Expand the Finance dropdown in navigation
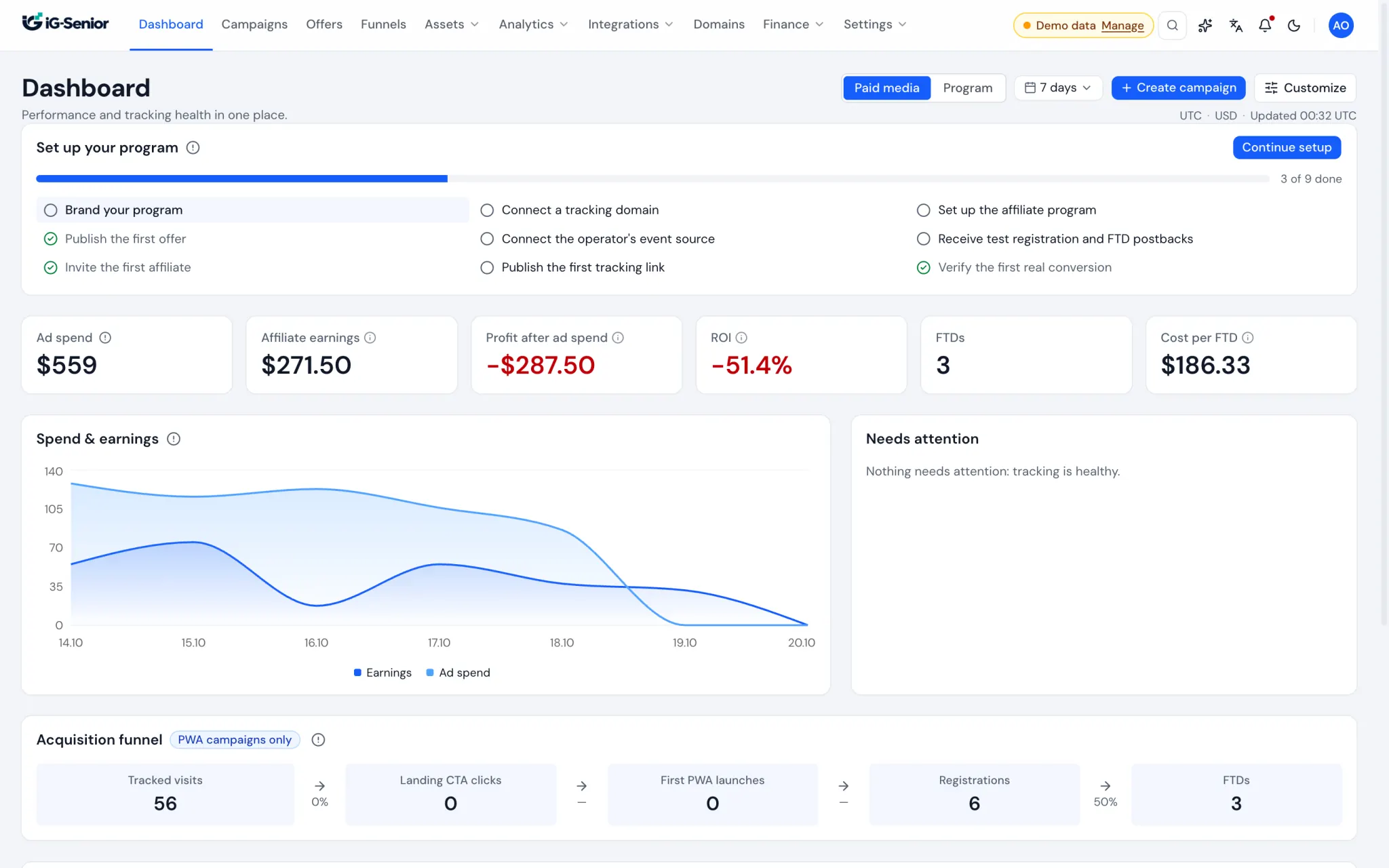1389x868 pixels. [793, 24]
